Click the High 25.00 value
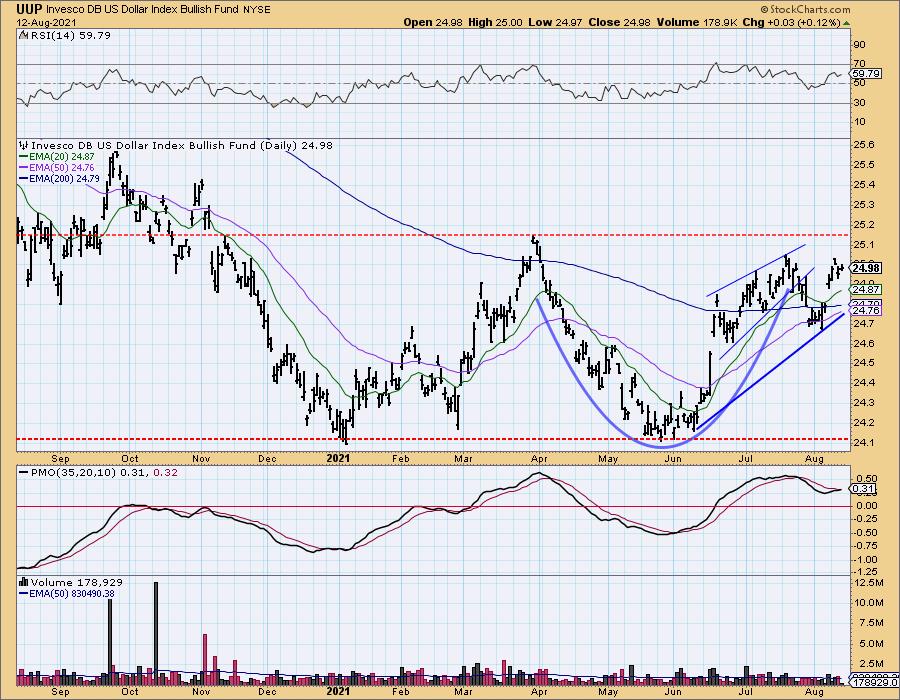 (495, 22)
